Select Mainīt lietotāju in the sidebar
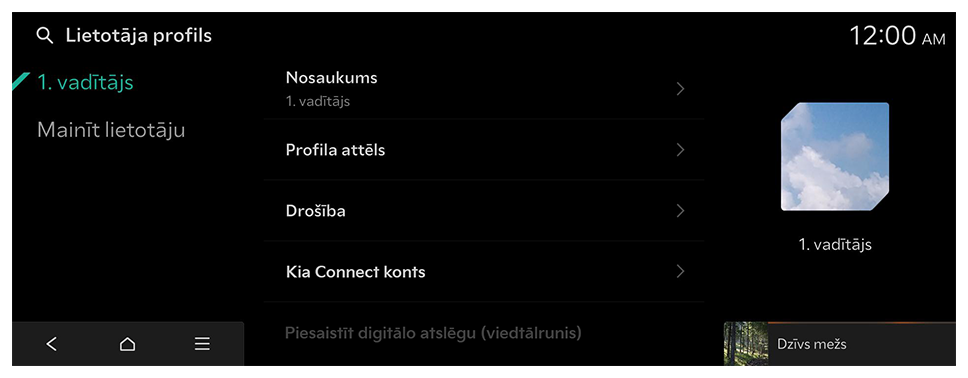The height and width of the screenshot is (378, 968). click(x=111, y=130)
